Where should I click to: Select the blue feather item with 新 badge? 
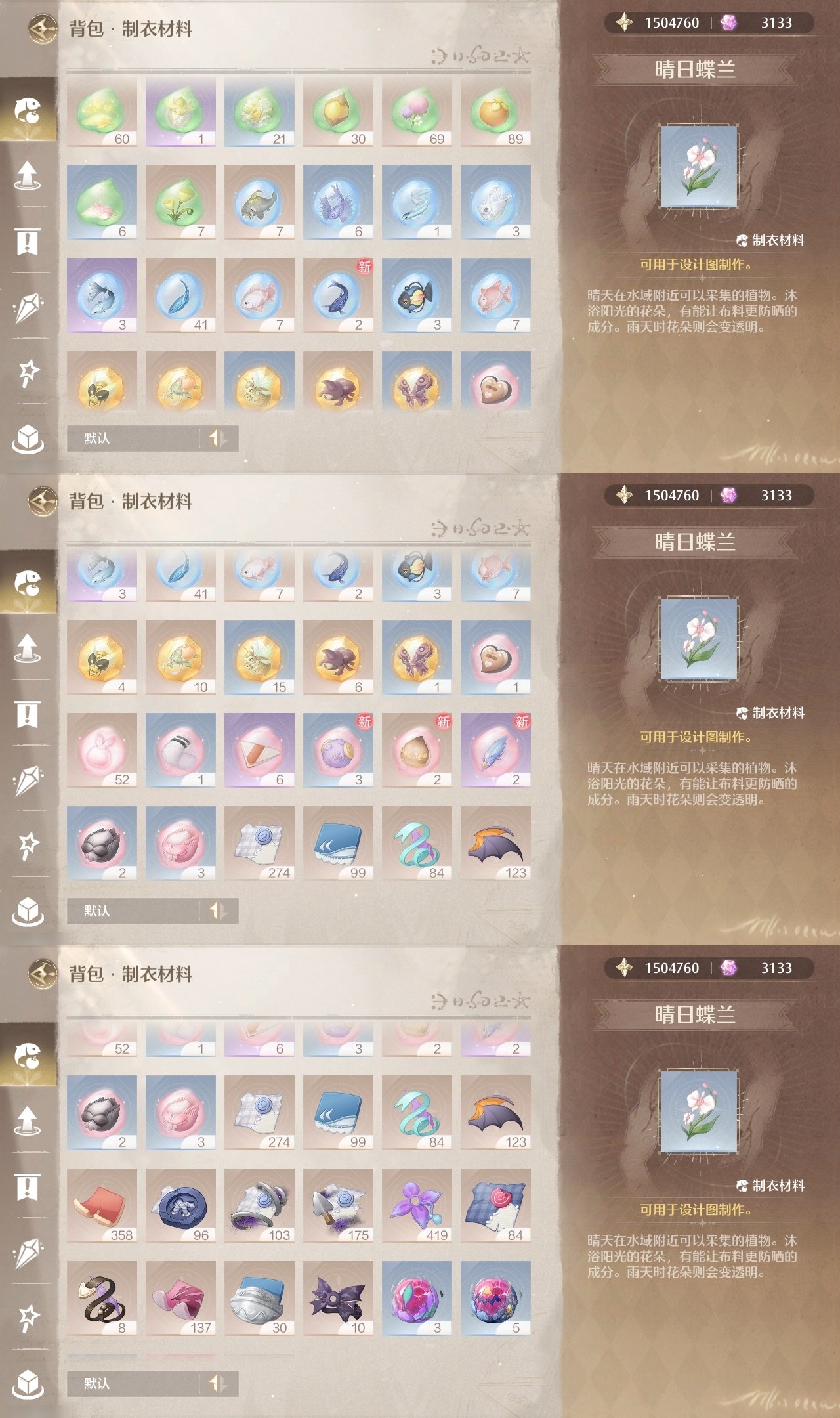coord(495,750)
